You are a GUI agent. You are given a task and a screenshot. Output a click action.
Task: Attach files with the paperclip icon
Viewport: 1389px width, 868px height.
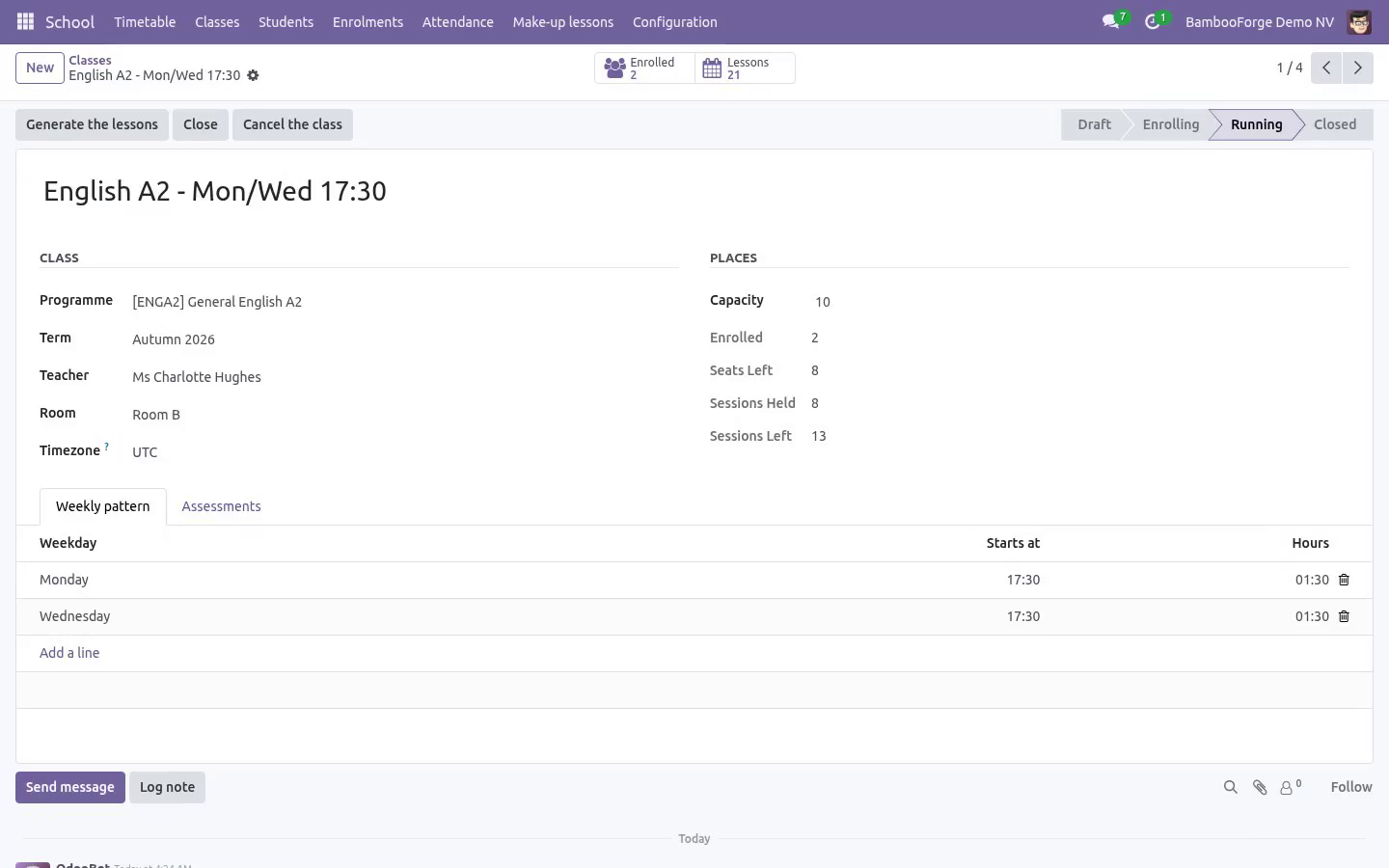1260,787
